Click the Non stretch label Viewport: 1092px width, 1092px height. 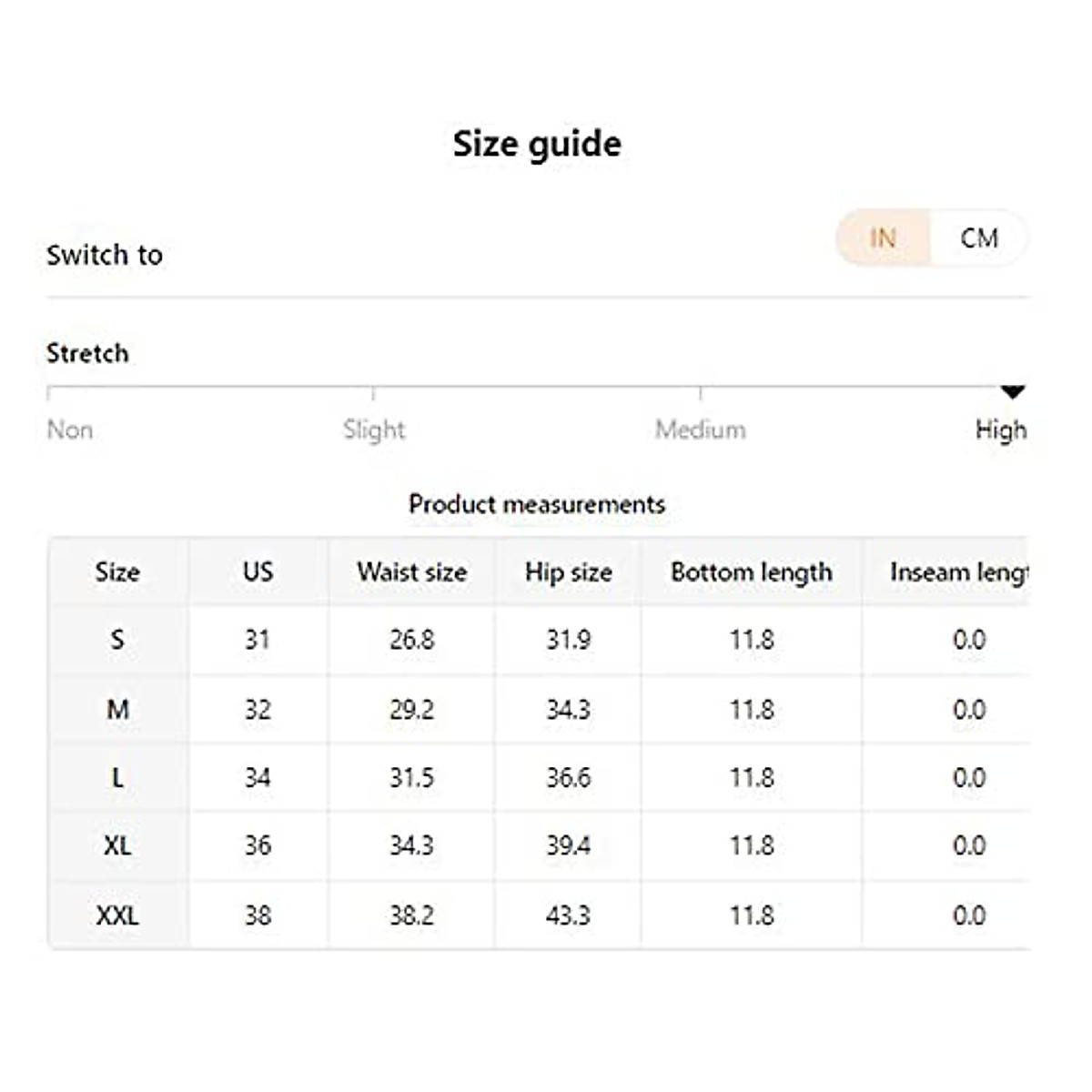click(70, 430)
